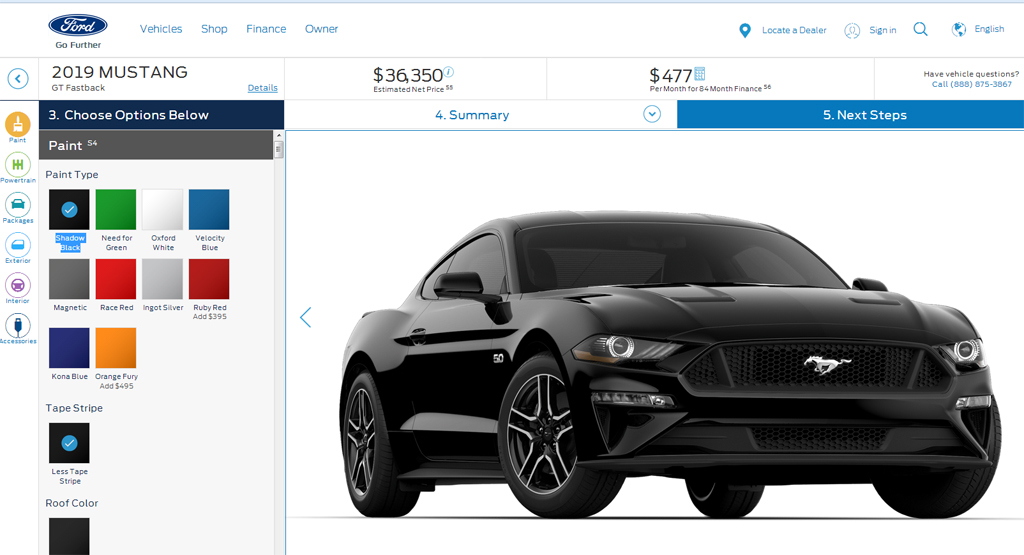Select the Packages sidebar icon
Viewport: 1024px width, 555px height.
18,205
